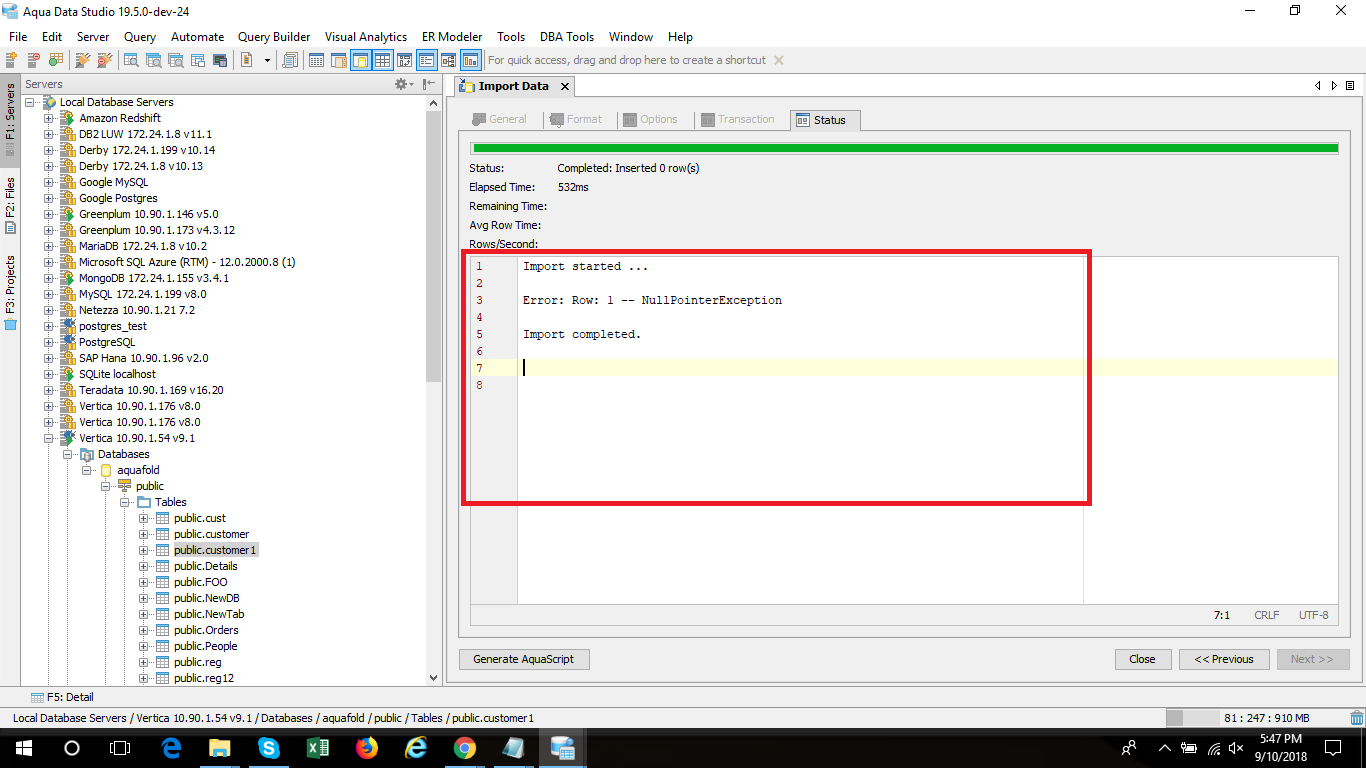Collapse the Tables folder node

[x=124, y=502]
